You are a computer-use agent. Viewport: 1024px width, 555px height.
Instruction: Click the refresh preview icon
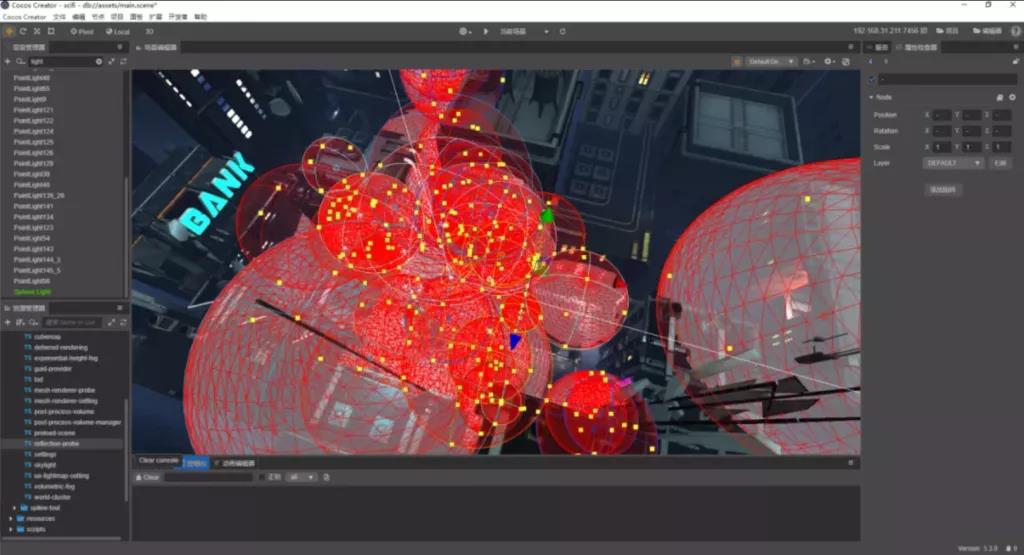[x=562, y=31]
